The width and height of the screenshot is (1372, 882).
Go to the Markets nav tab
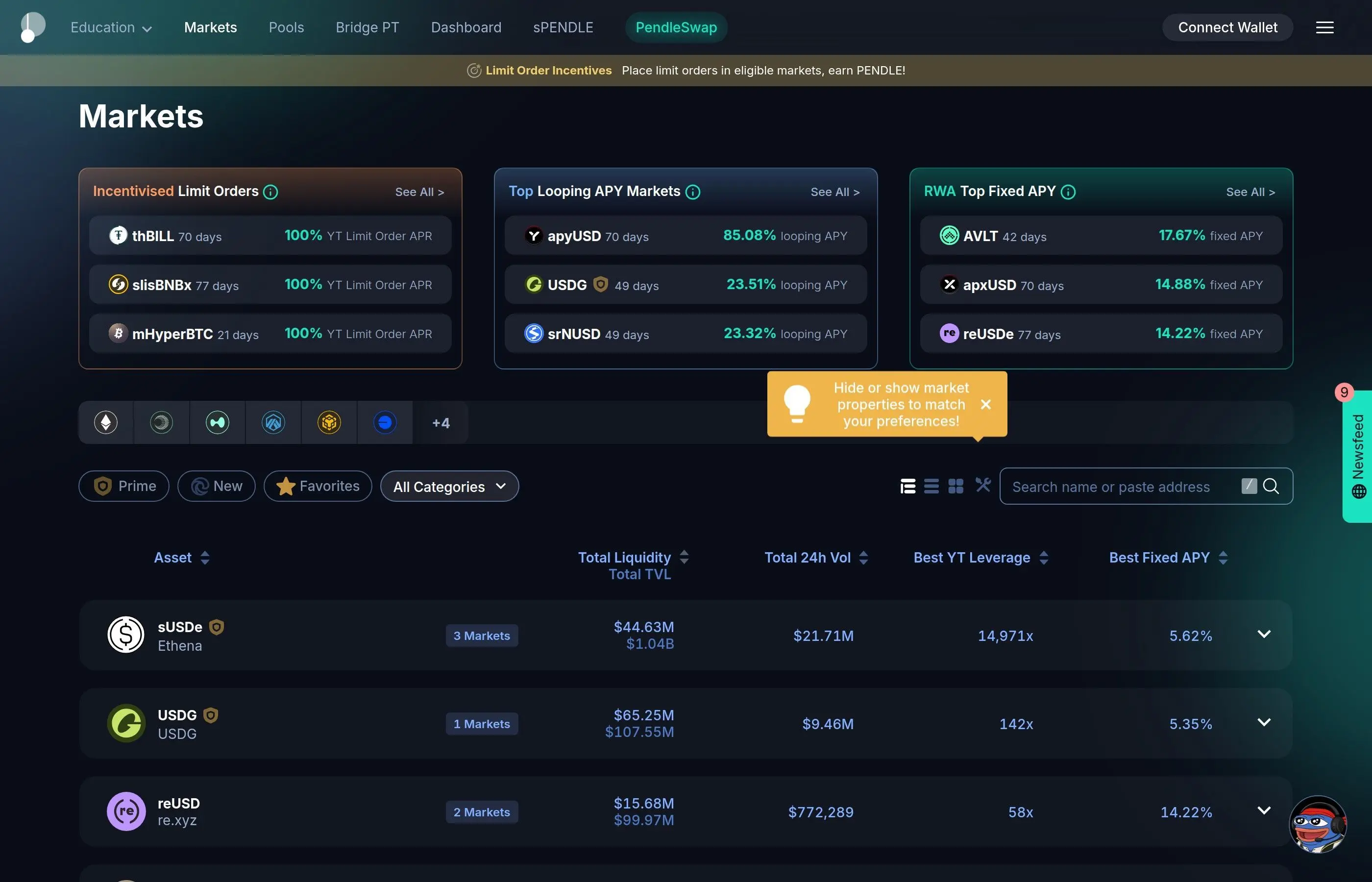point(210,27)
